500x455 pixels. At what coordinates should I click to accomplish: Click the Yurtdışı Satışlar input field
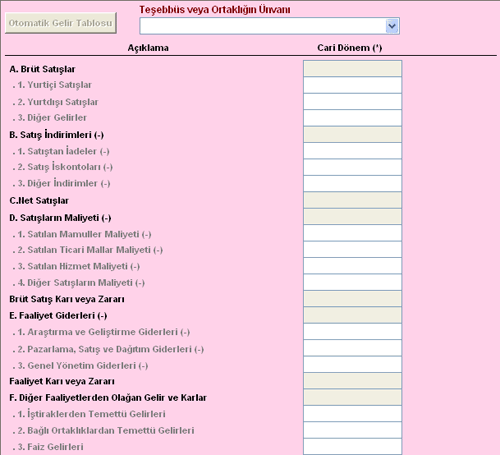point(353,102)
